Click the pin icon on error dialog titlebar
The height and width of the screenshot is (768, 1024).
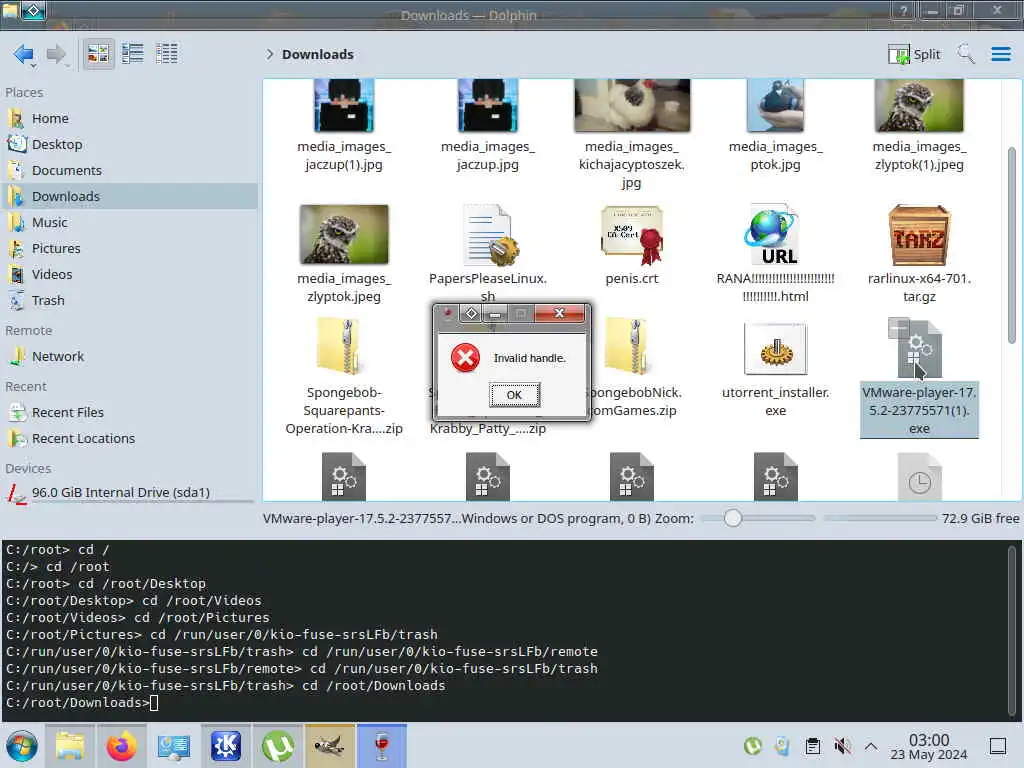point(447,314)
